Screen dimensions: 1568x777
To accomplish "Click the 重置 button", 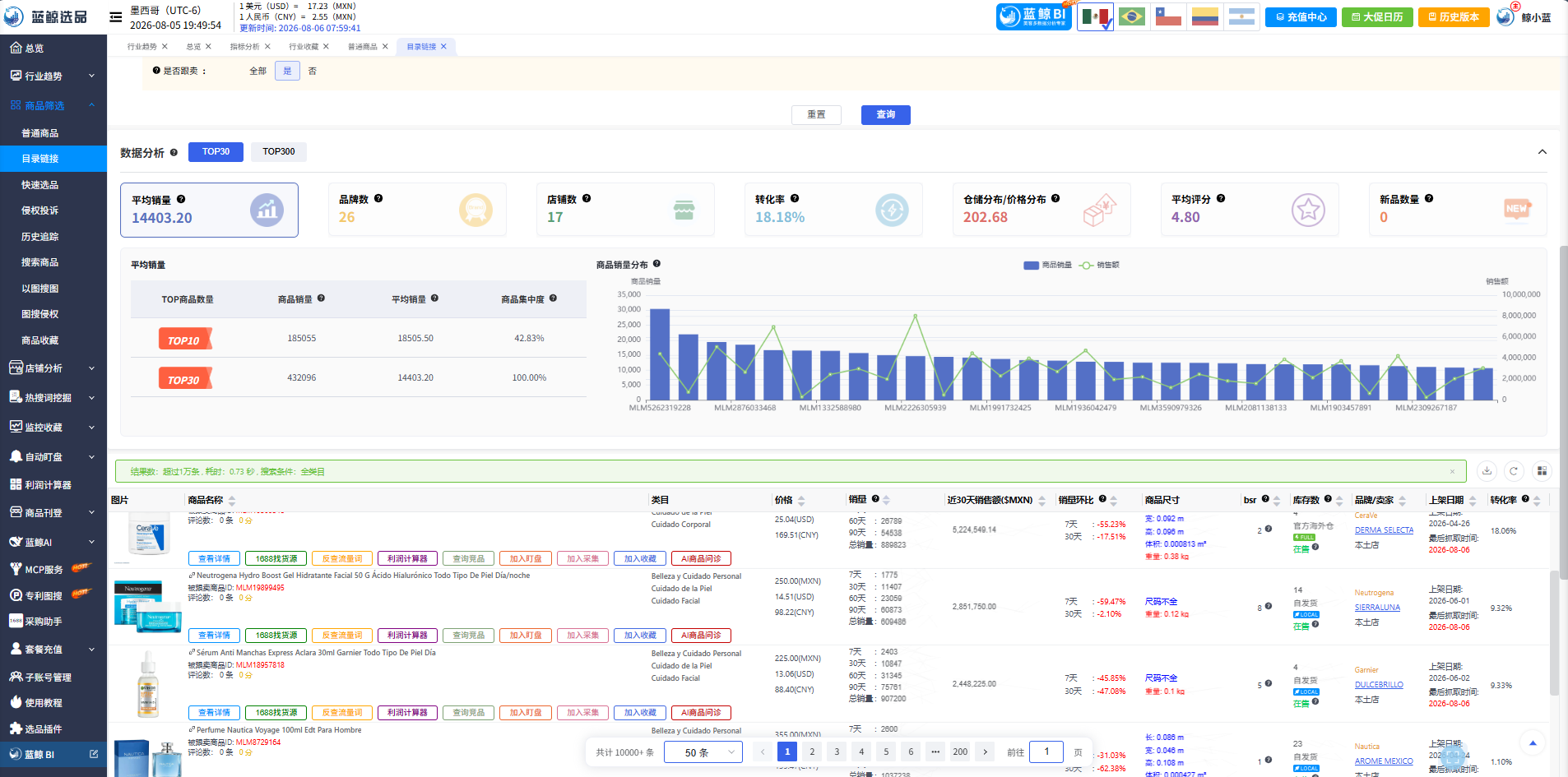I will [x=816, y=115].
